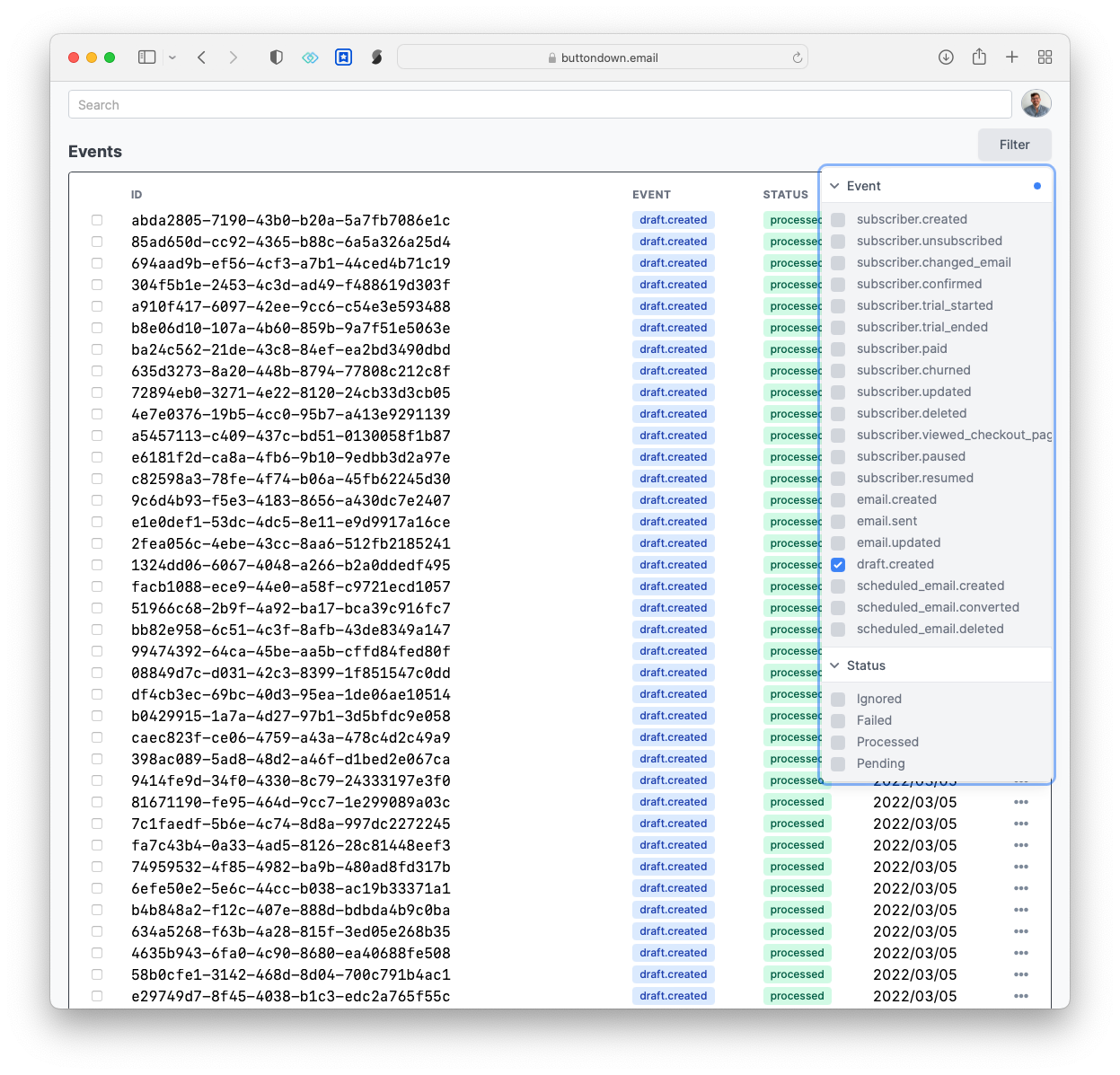
Task: Open the Safari downloads icon
Action: point(946,57)
